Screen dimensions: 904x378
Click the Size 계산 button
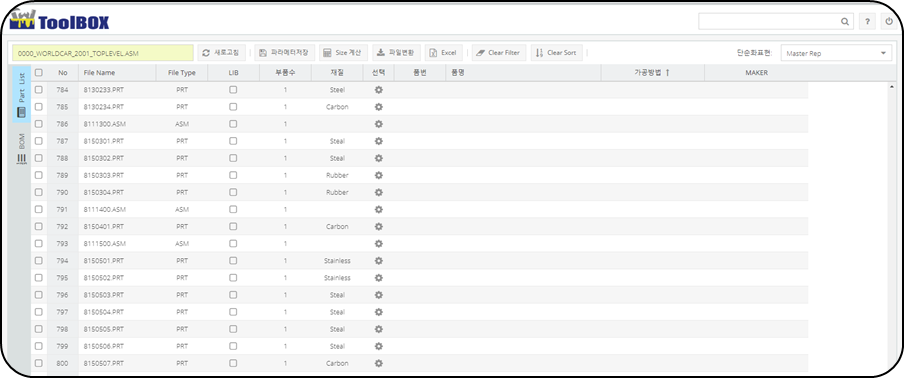click(x=343, y=52)
